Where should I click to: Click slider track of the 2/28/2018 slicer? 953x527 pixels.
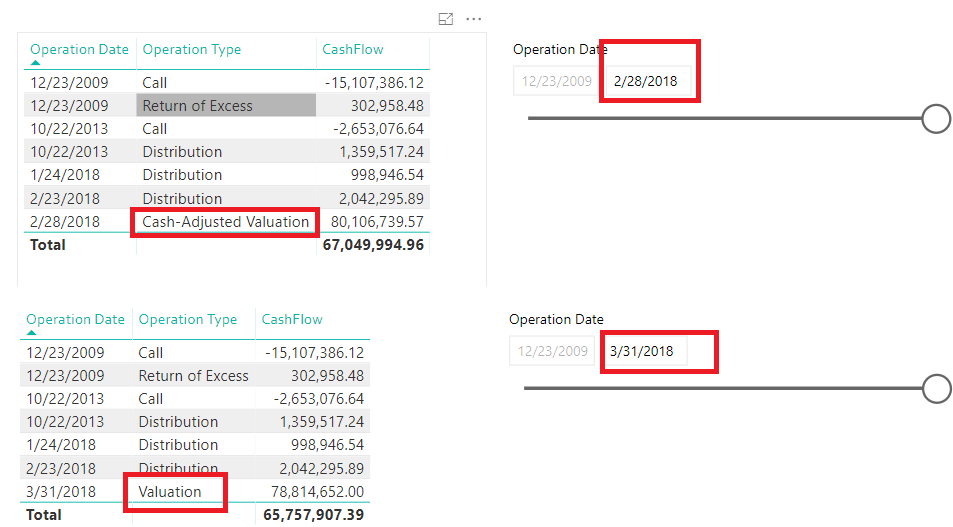(x=724, y=118)
